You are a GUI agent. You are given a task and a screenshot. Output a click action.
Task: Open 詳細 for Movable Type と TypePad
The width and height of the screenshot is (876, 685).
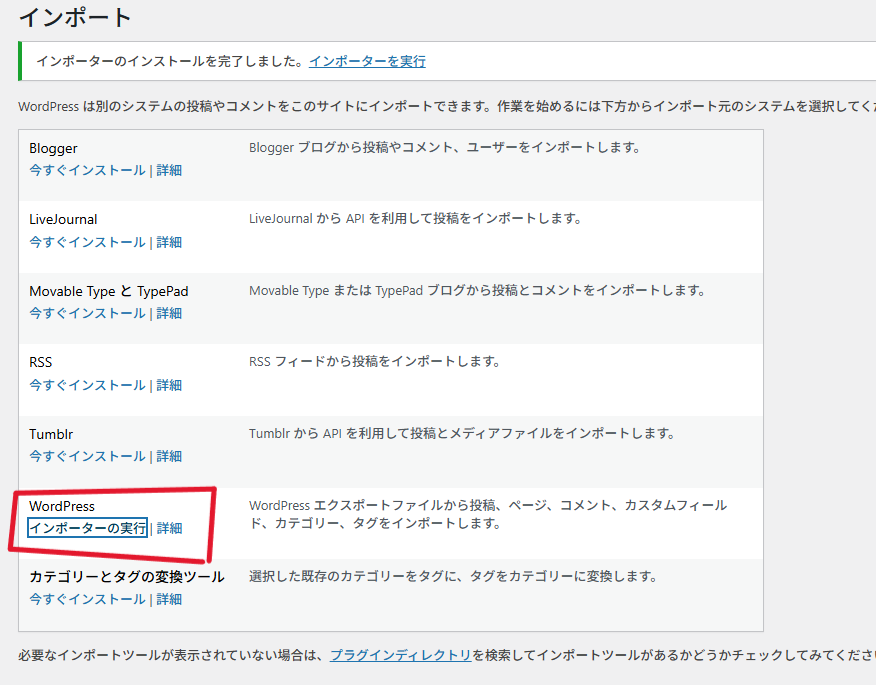pos(169,313)
